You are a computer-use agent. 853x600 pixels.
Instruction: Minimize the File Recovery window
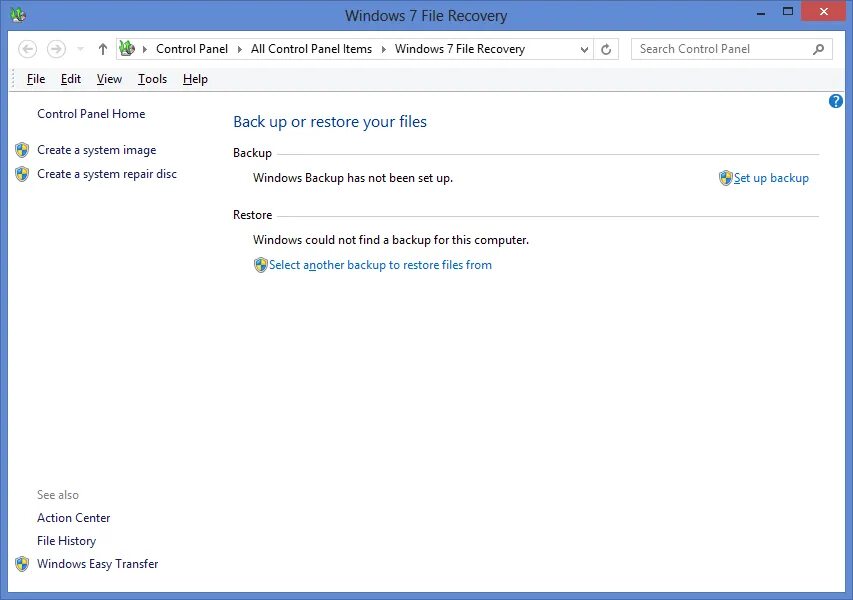(761, 12)
